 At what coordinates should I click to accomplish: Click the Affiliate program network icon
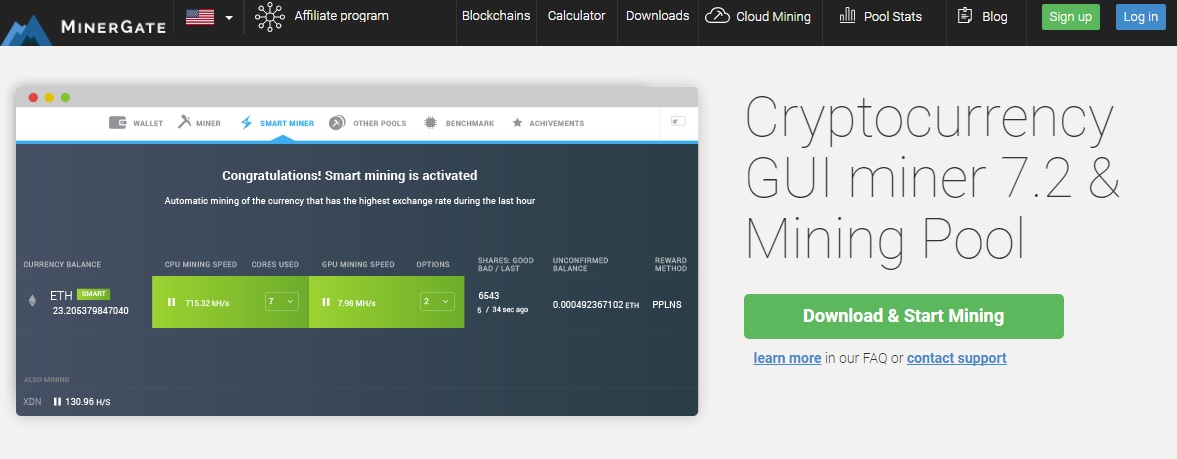click(269, 17)
